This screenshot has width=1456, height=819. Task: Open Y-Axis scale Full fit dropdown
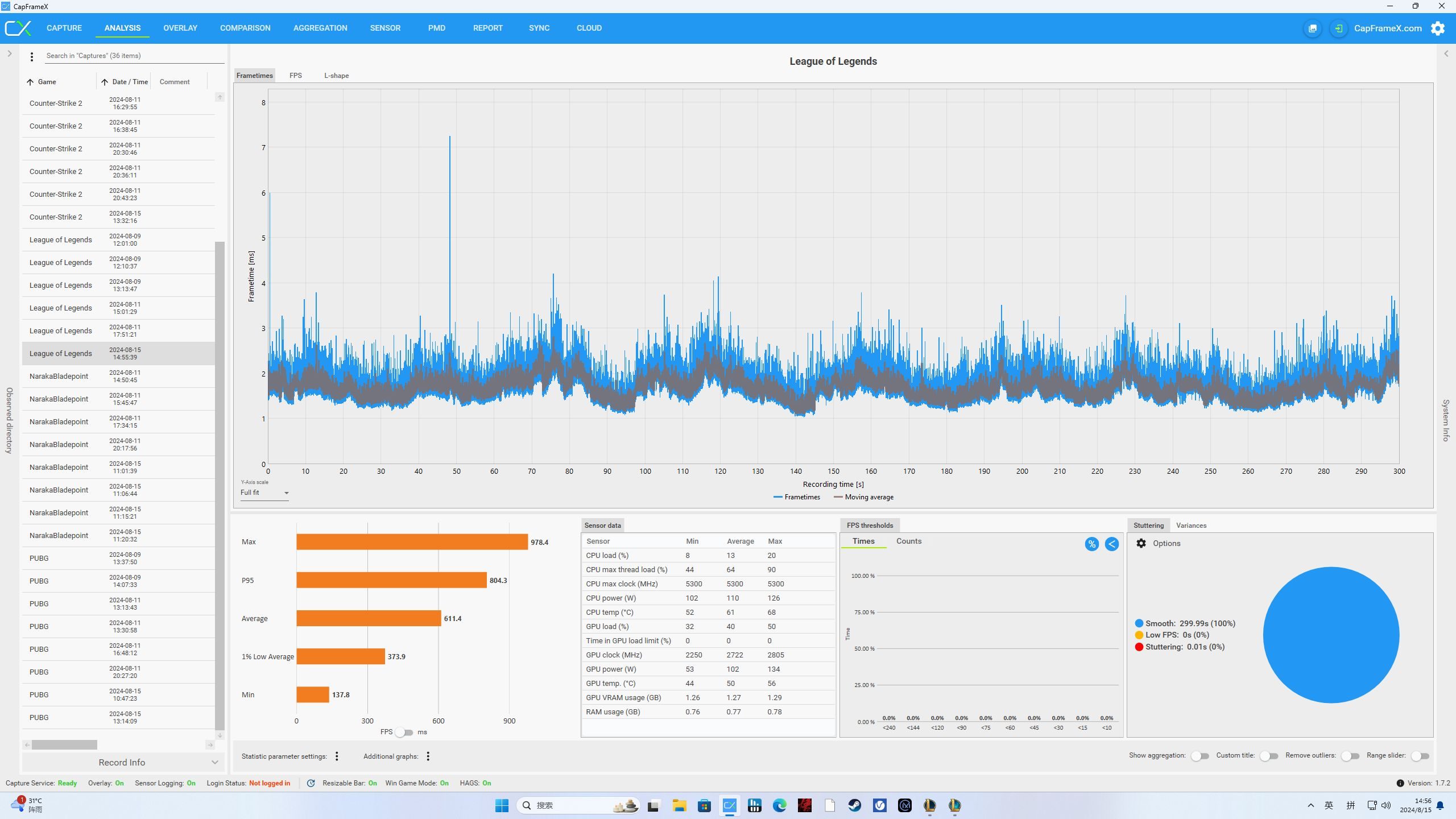[x=264, y=493]
